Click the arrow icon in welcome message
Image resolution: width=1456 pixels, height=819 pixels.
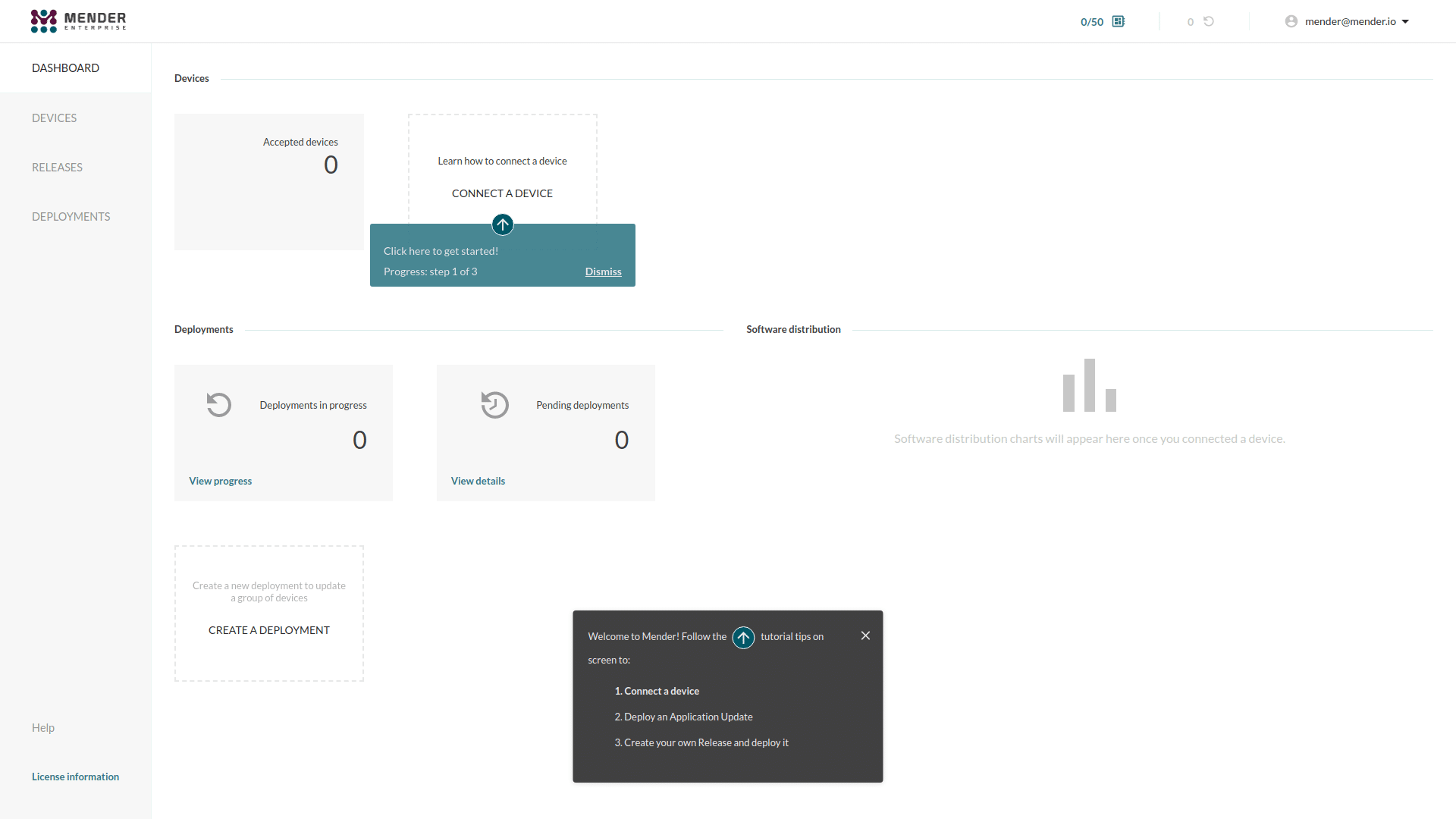pos(744,638)
